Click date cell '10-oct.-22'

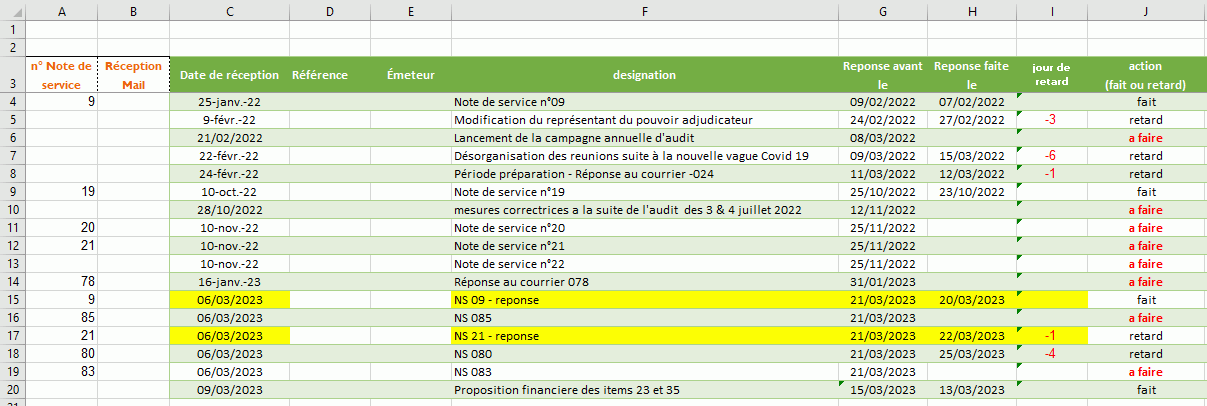pos(230,191)
